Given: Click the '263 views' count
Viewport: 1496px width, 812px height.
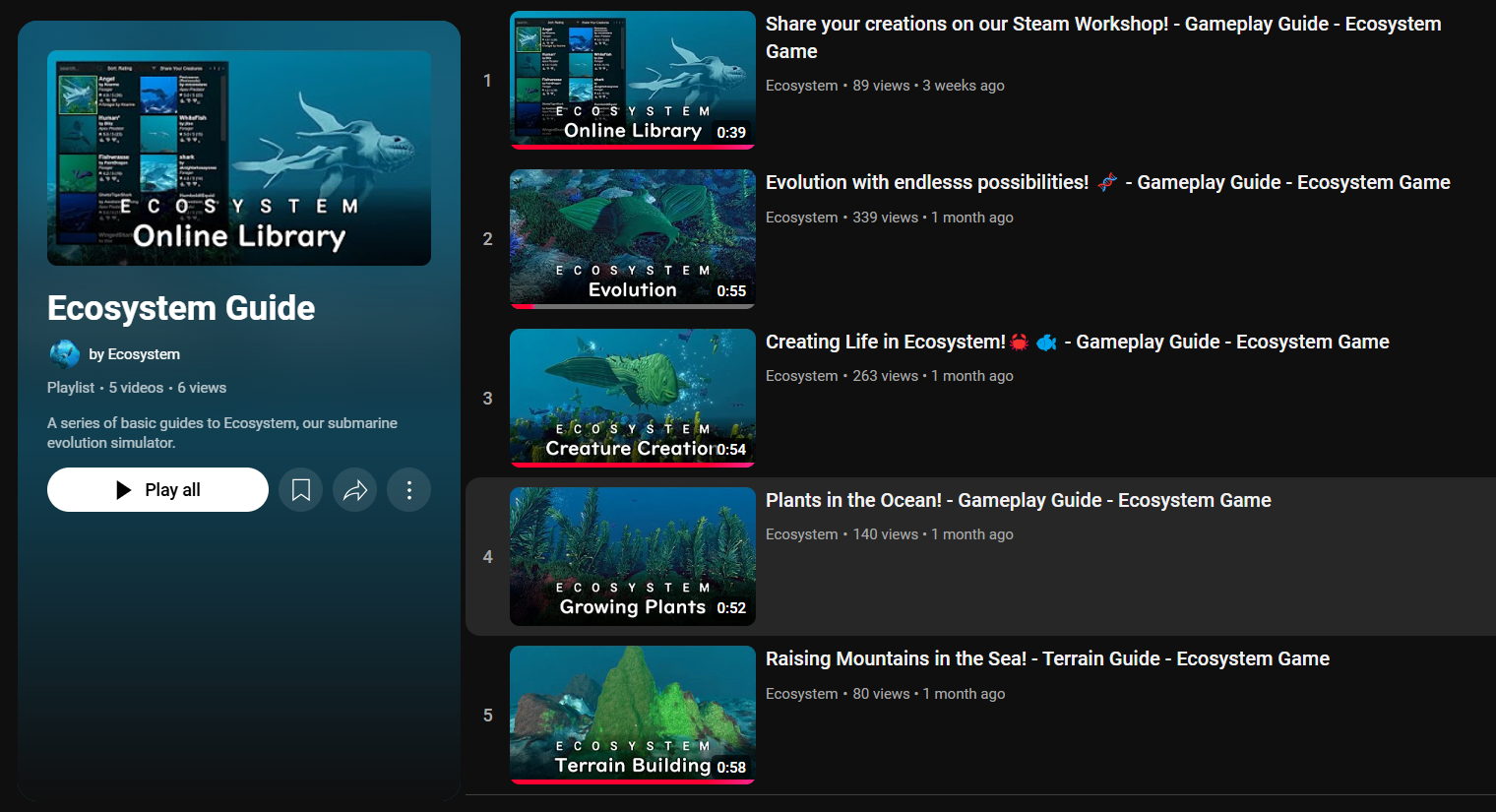Looking at the screenshot, I should click(x=886, y=376).
